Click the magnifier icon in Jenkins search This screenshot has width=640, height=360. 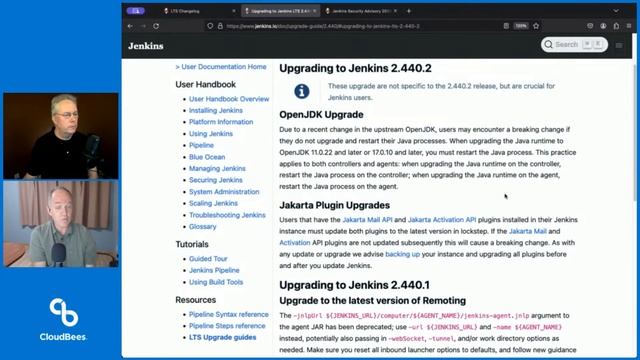click(x=549, y=44)
